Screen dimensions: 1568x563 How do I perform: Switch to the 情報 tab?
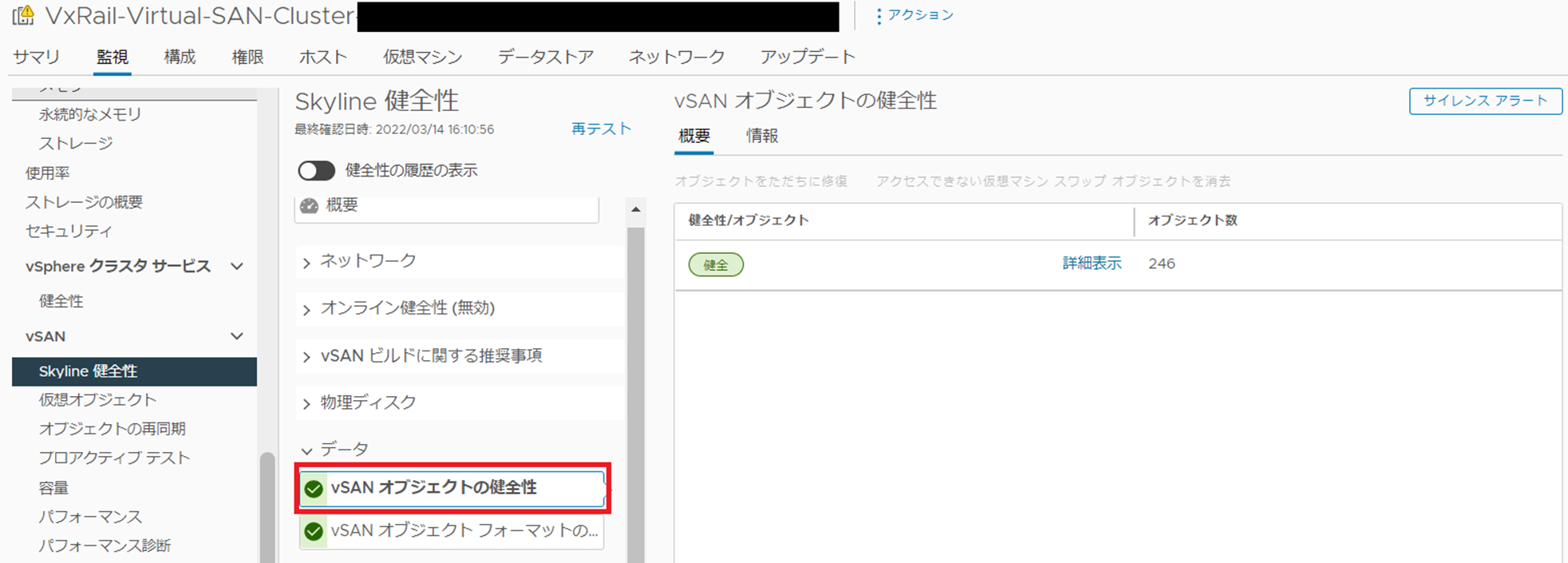(x=762, y=136)
